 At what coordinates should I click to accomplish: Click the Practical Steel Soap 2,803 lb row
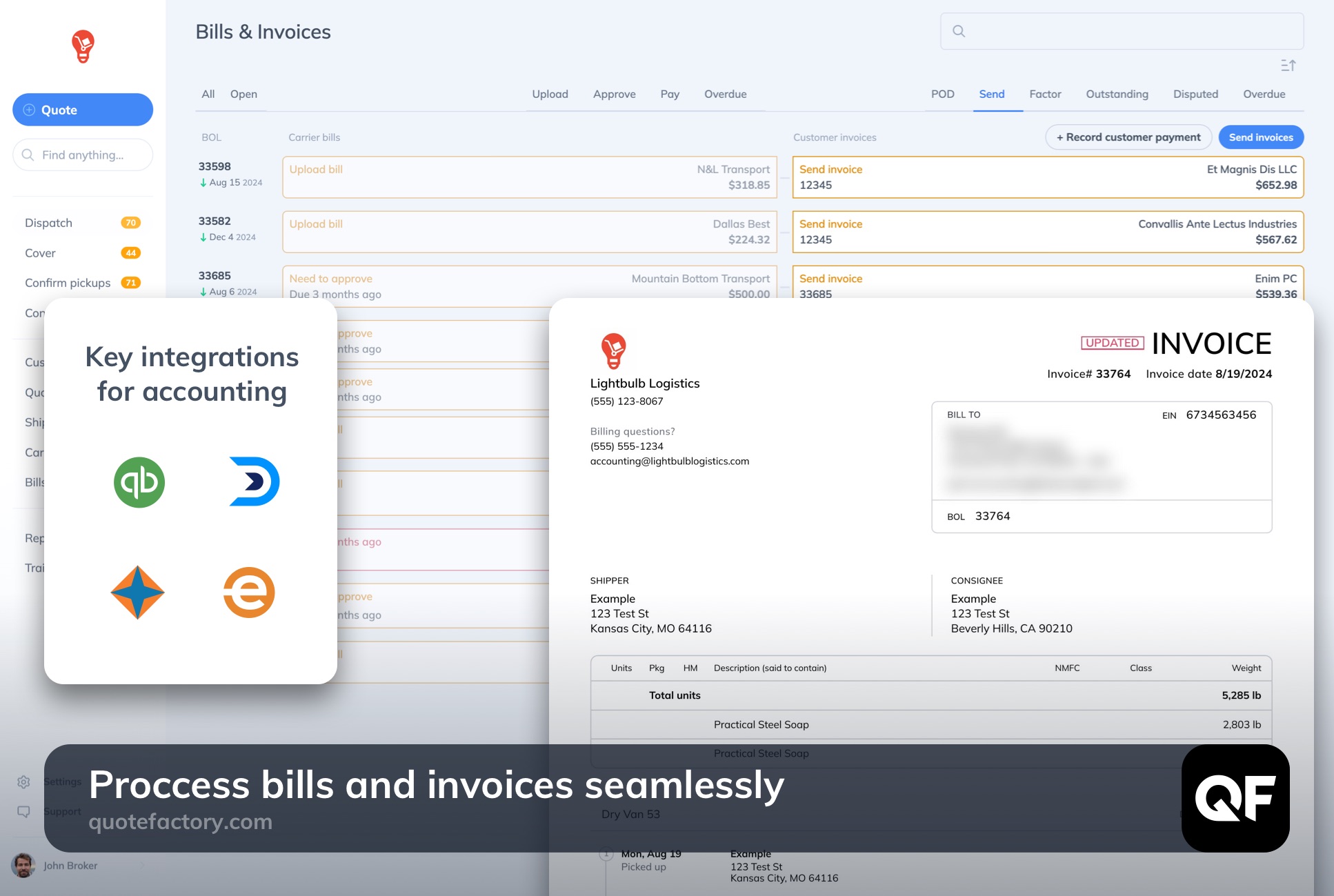coord(931,724)
